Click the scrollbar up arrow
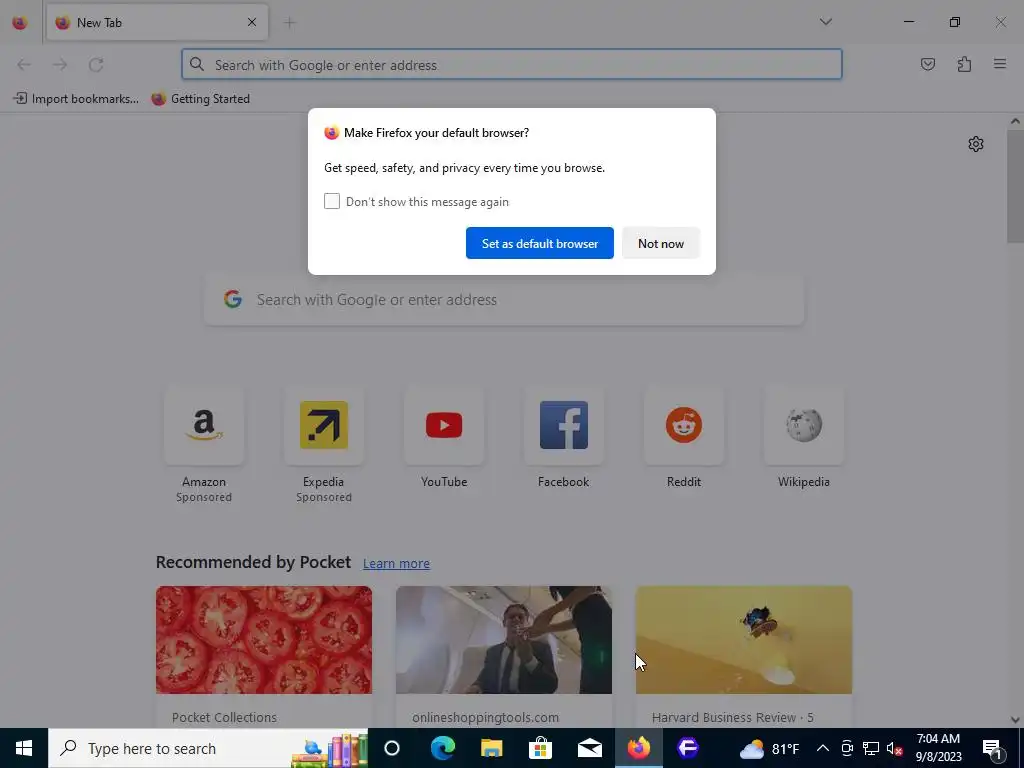 click(x=1015, y=121)
